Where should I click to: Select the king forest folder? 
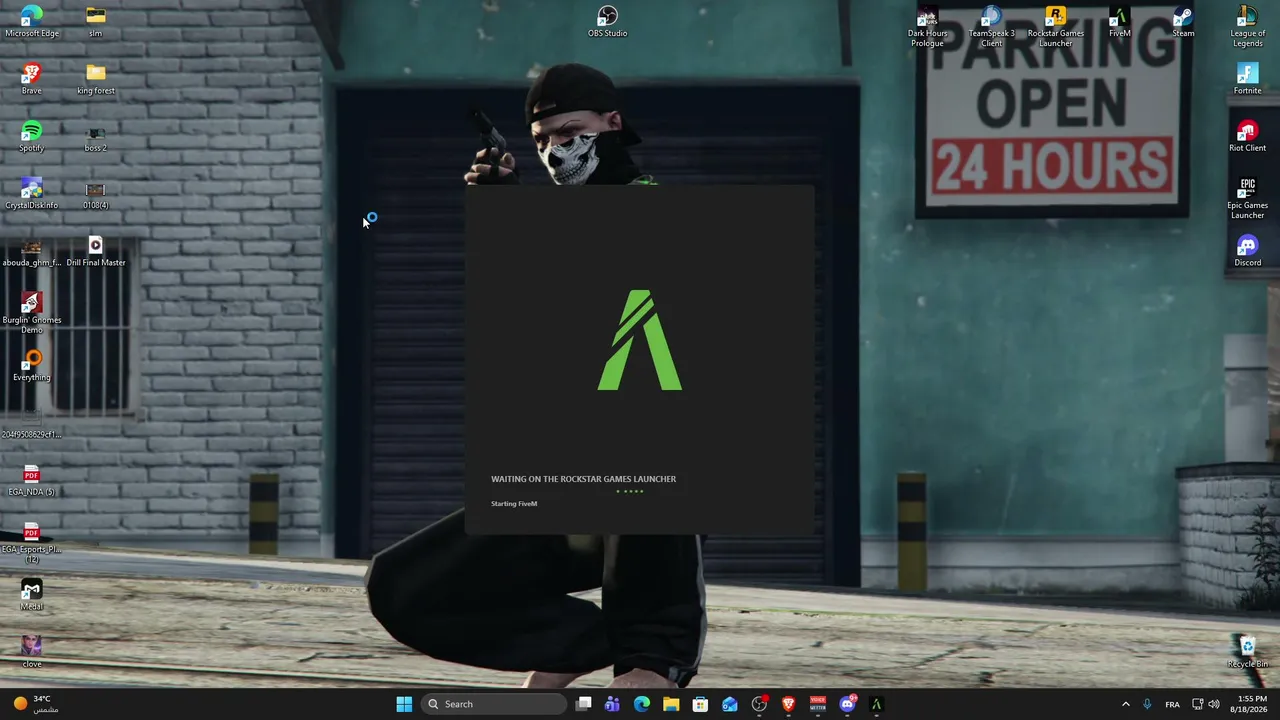coord(96,79)
